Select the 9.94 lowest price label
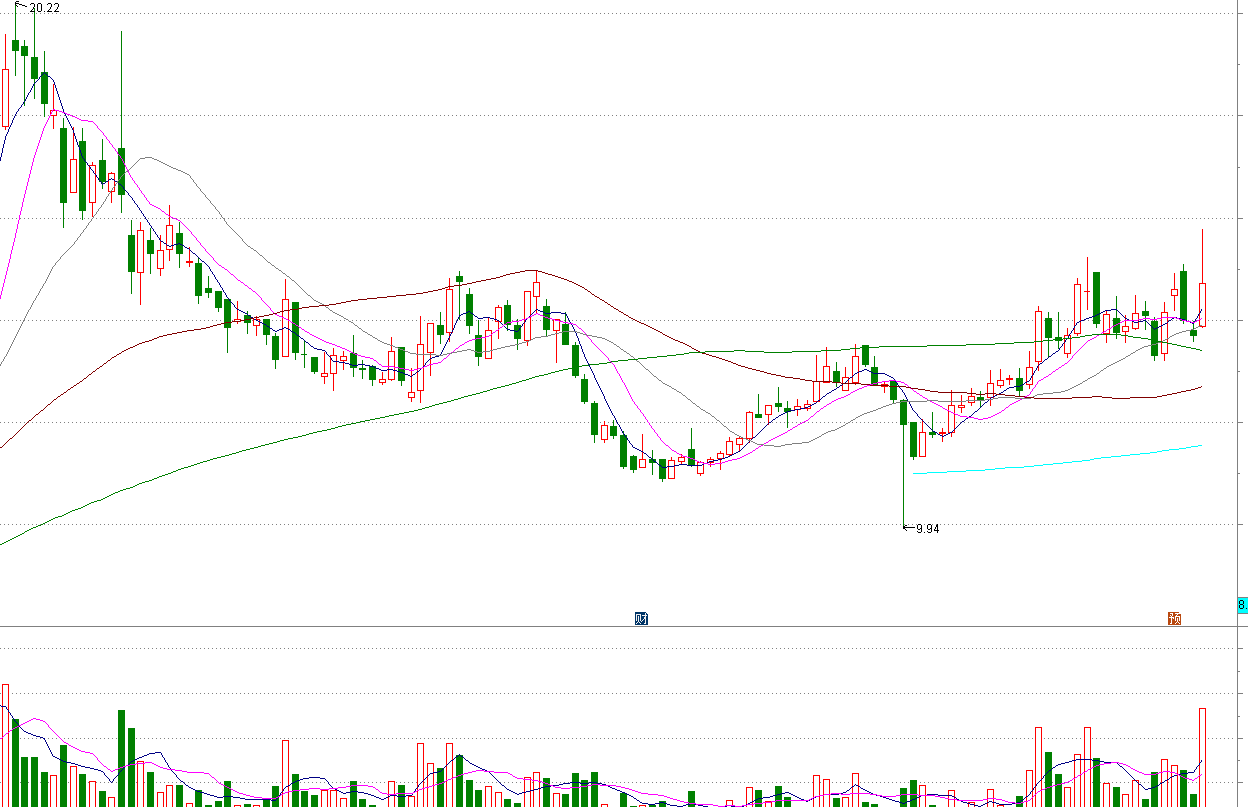This screenshot has height=807, width=1248. pos(928,529)
